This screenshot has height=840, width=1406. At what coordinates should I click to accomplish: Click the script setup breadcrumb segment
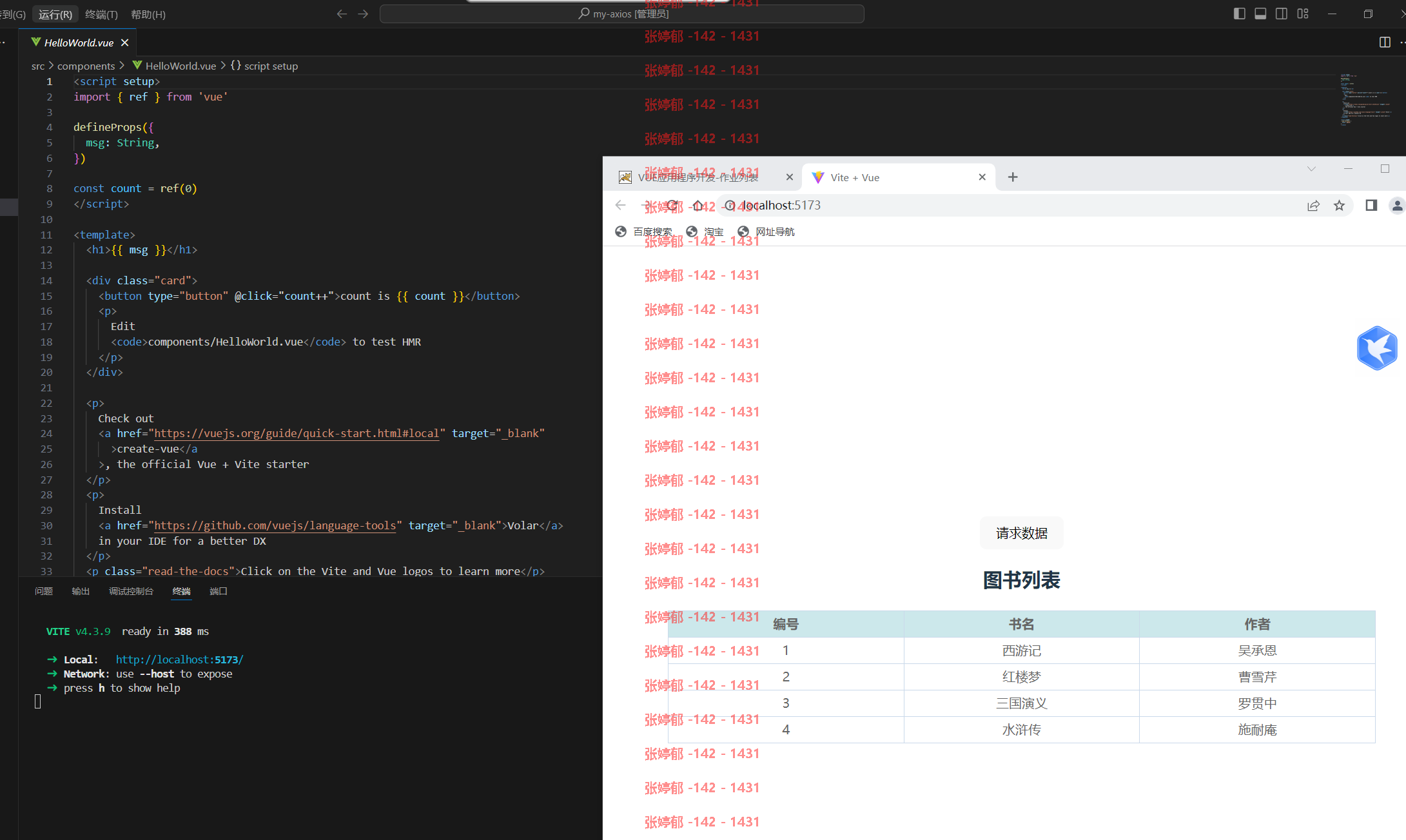click(x=264, y=66)
